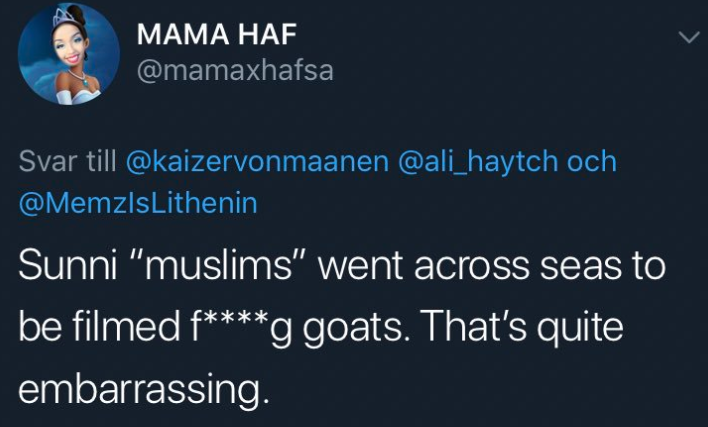
Task: Visit the @ali_haytch profile mention
Action: 478,162
